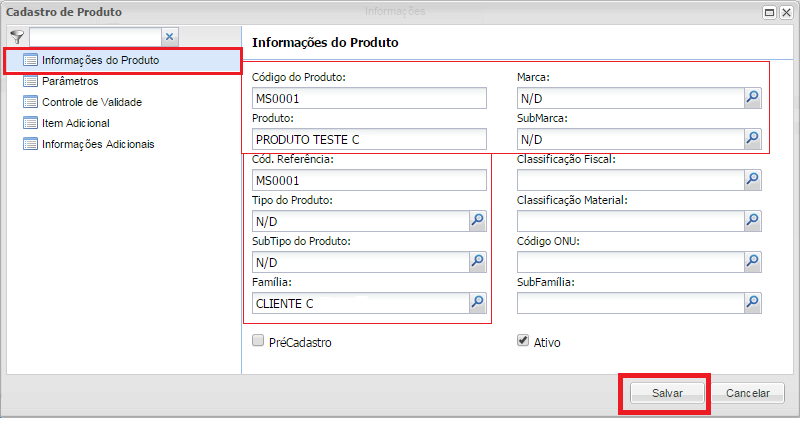This screenshot has height=427, width=806.
Task: Click the Código do Produto input field
Action: click(369, 98)
